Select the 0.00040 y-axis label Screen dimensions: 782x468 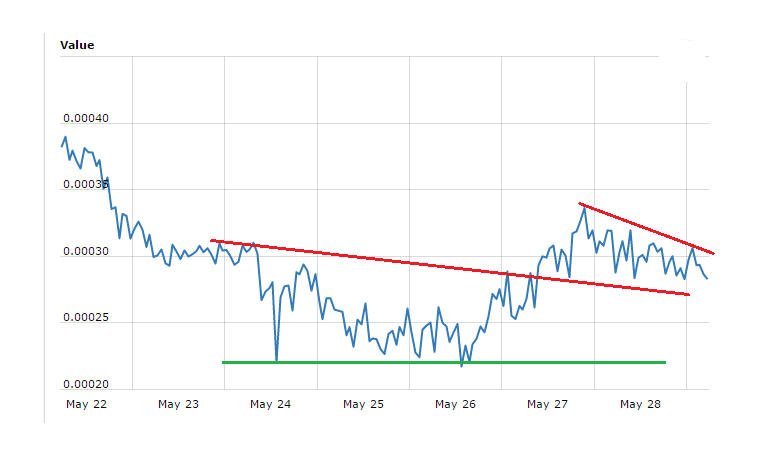(x=85, y=120)
